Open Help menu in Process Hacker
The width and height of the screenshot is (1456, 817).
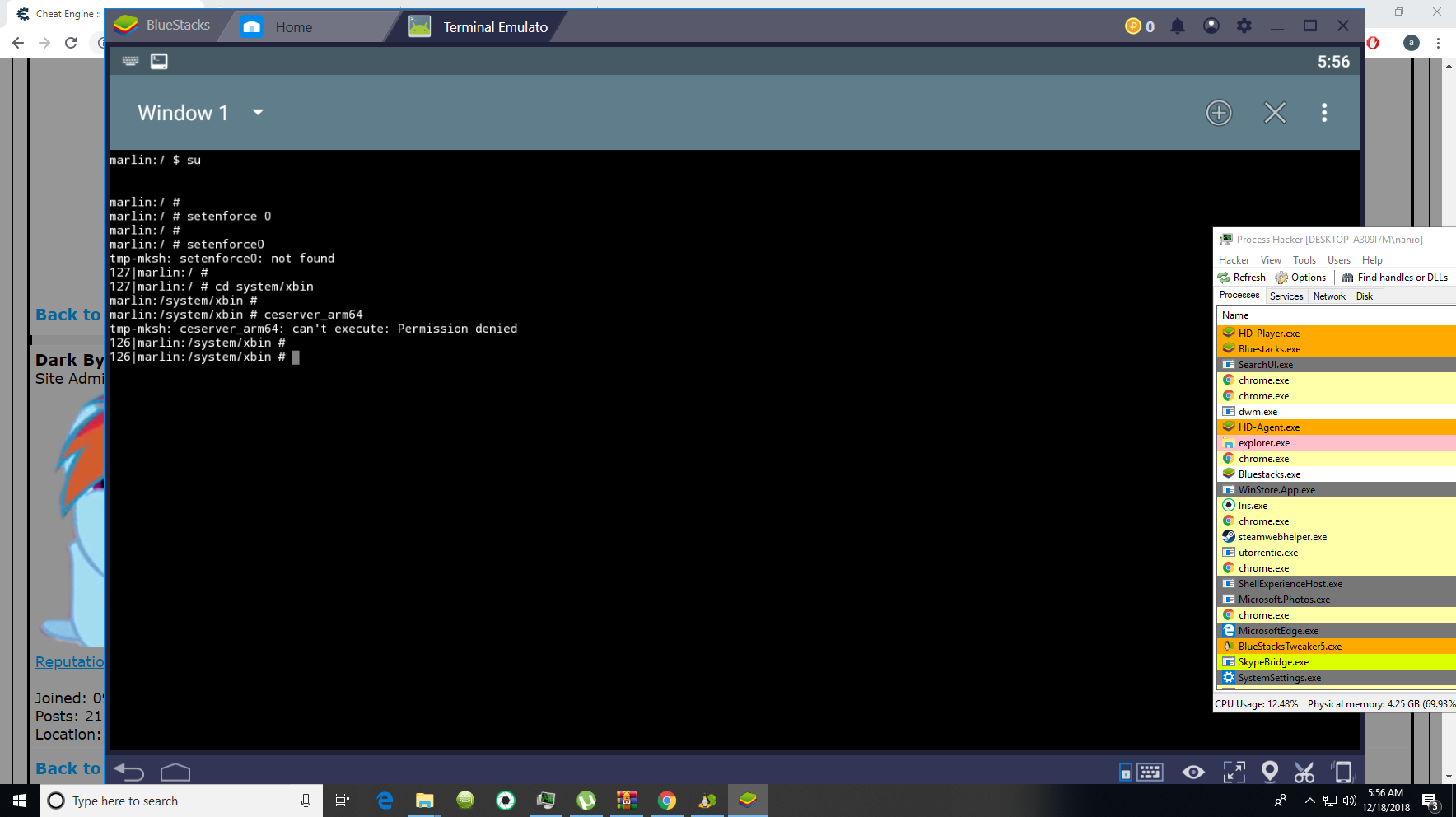[x=1372, y=260]
